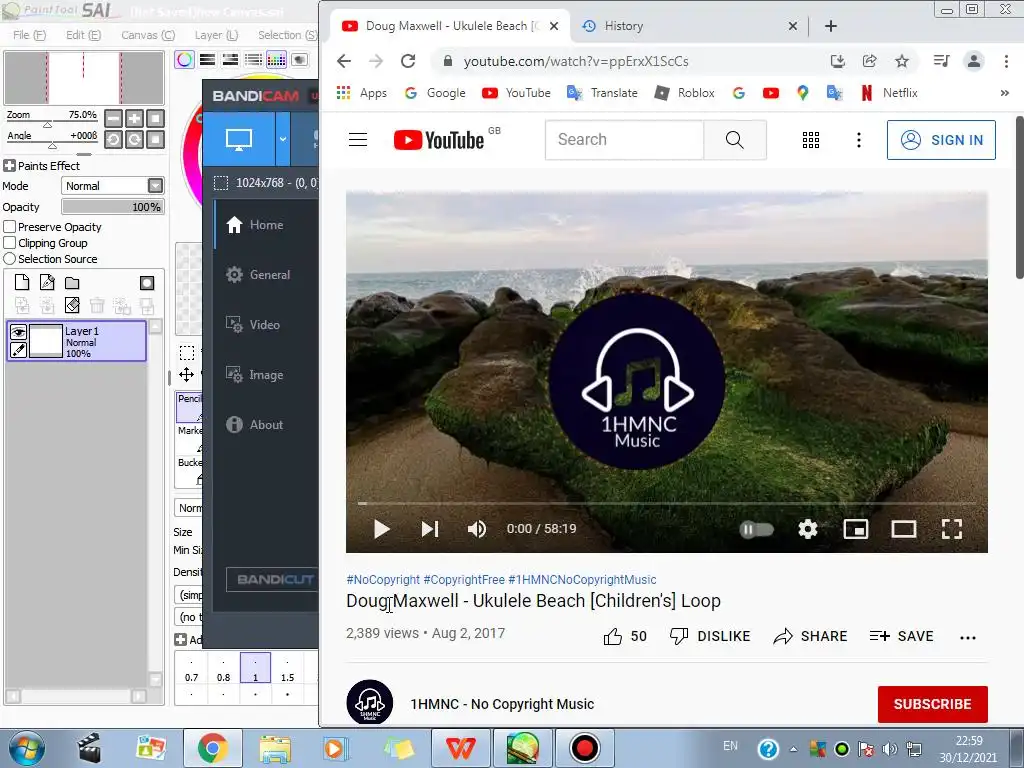Show hidden bookmarks with the chevron

[1004, 93]
